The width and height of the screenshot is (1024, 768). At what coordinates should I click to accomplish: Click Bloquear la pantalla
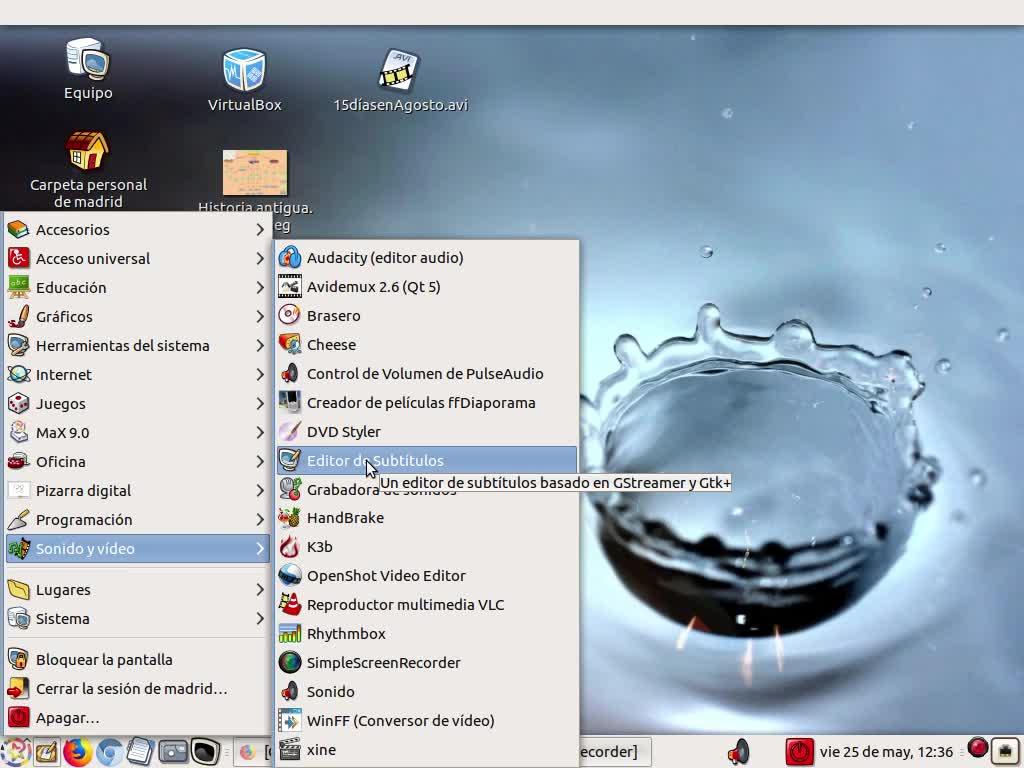tap(104, 660)
